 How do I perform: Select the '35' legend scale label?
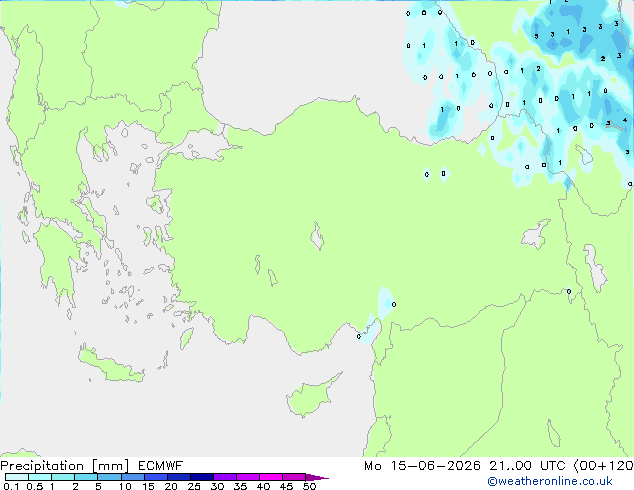240,486
